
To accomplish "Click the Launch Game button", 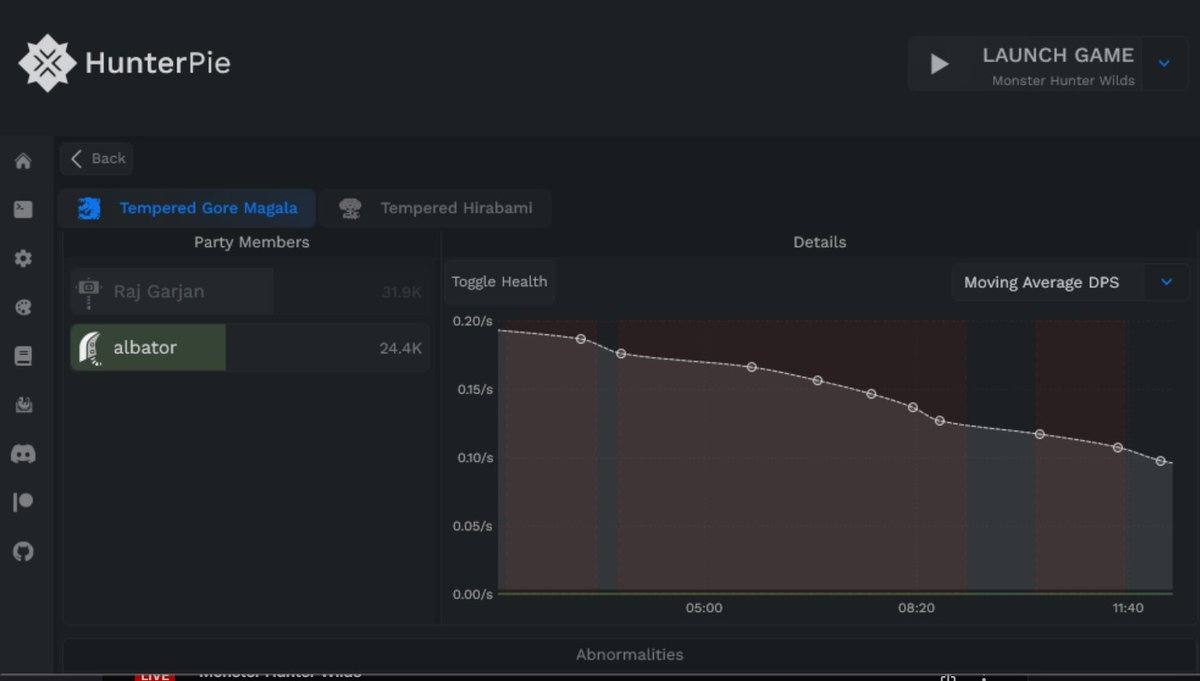I will pyautogui.click(x=1024, y=64).
